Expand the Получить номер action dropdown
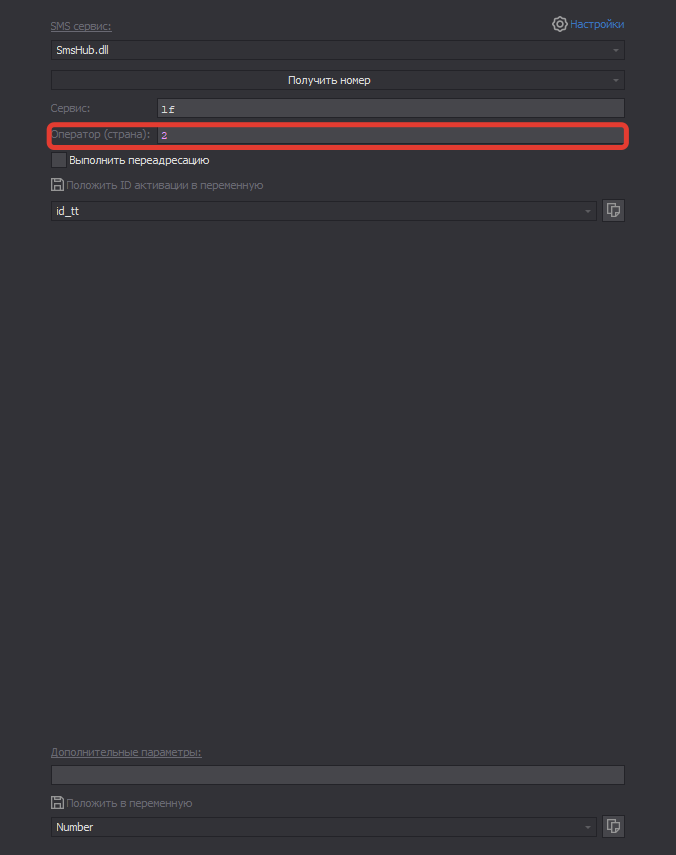The image size is (676, 855). coord(337,80)
